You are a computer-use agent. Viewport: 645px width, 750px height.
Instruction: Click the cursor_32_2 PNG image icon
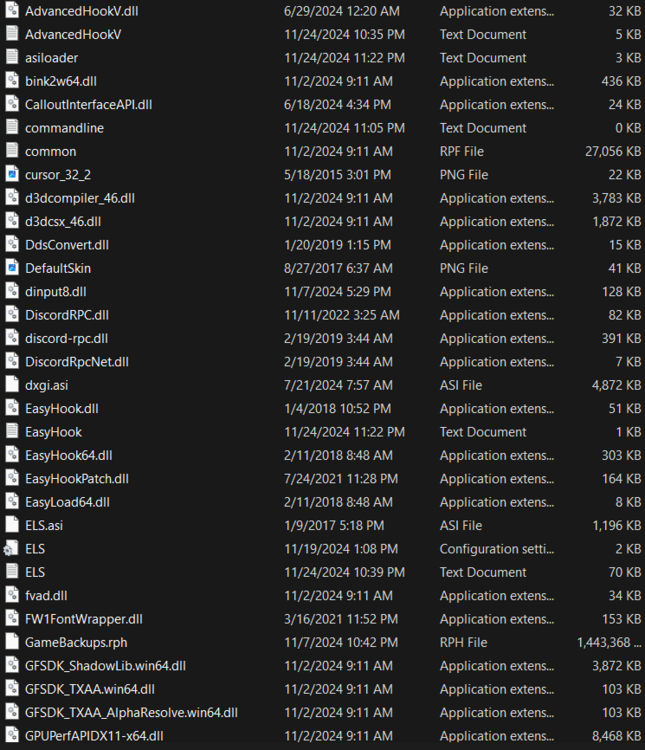tap(12, 175)
